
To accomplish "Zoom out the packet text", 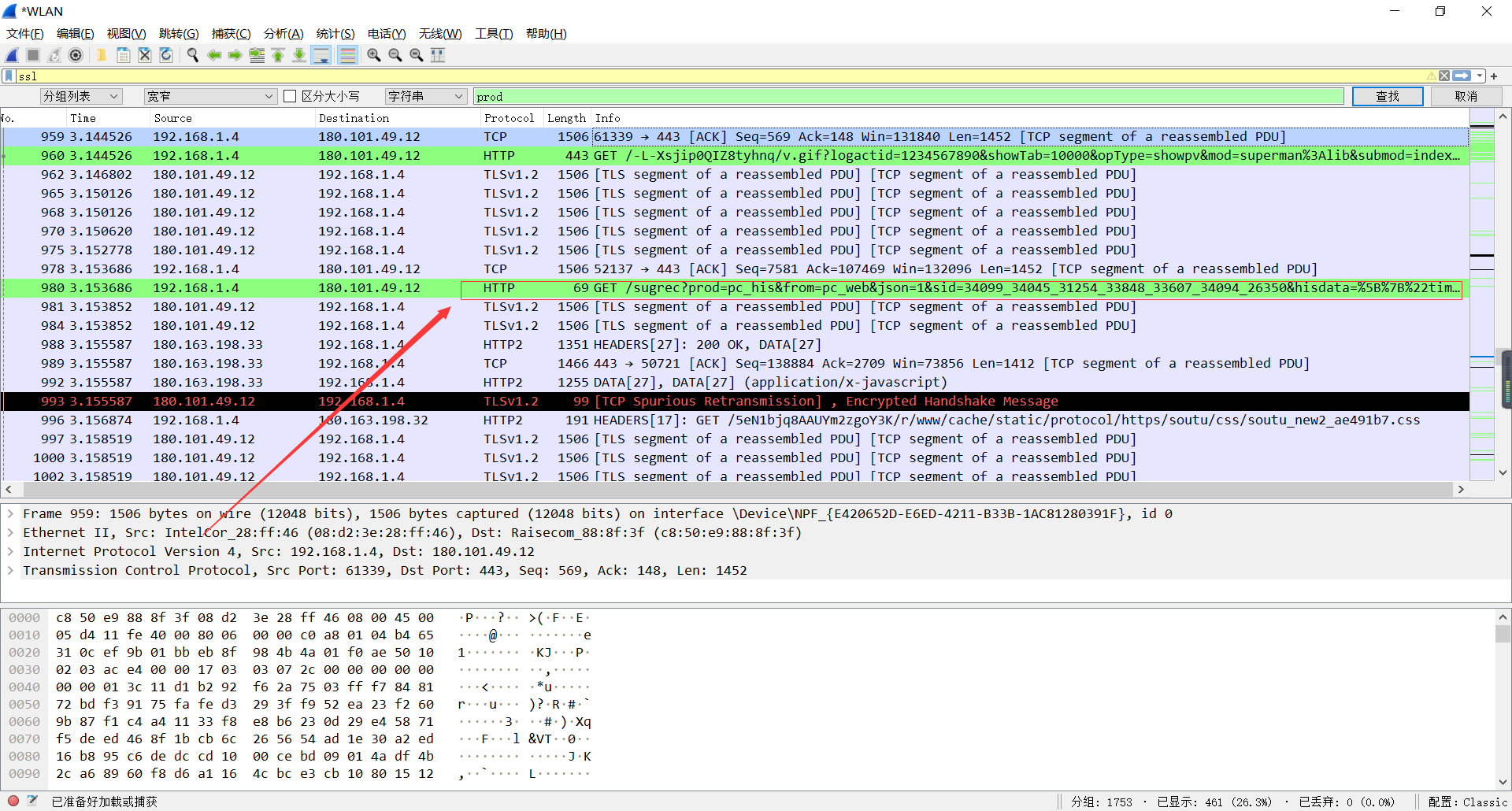I will [x=395, y=55].
